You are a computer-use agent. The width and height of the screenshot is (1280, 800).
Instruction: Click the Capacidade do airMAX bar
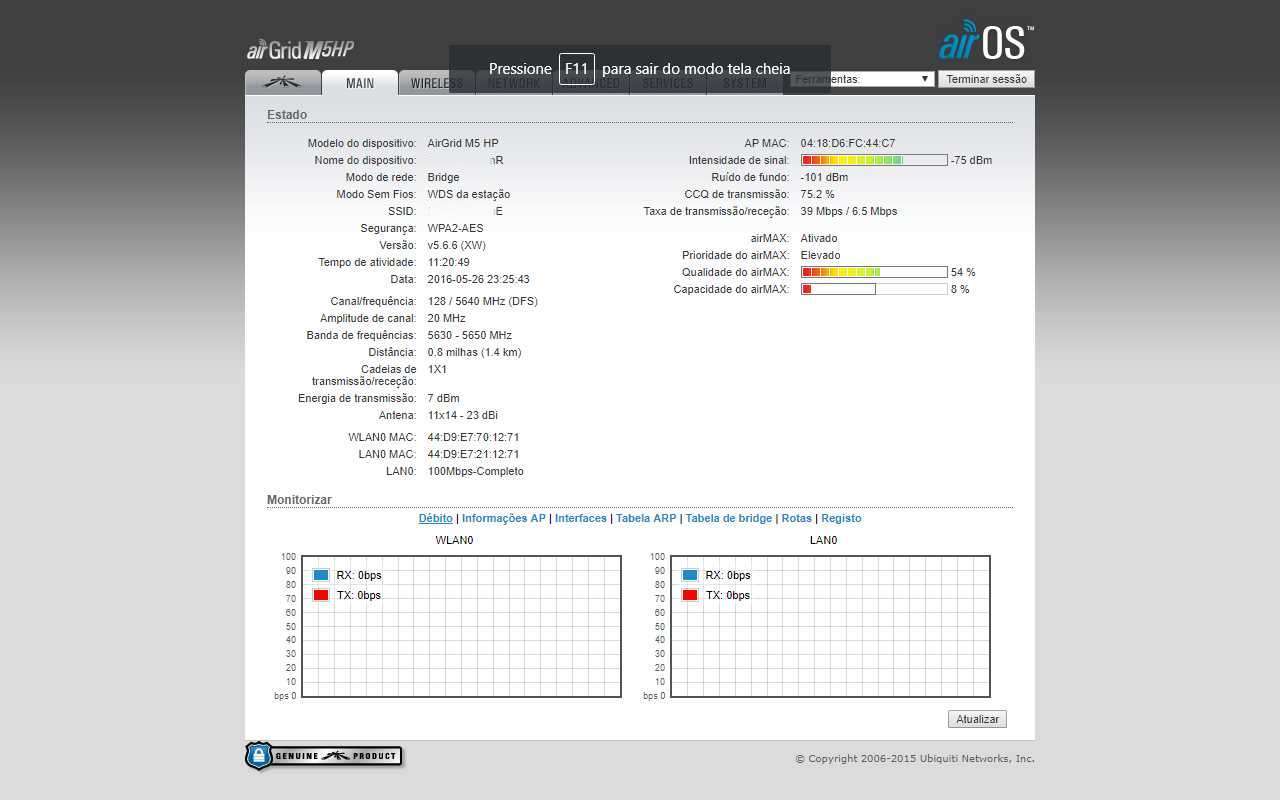tap(874, 289)
